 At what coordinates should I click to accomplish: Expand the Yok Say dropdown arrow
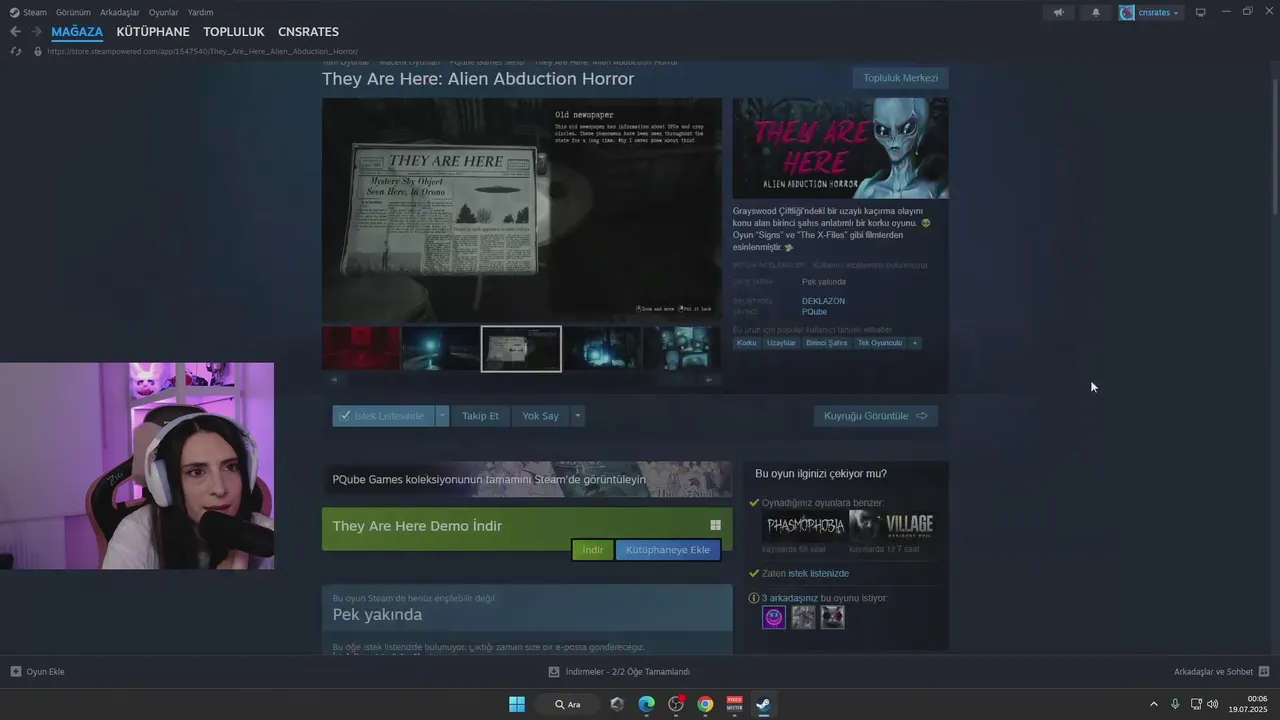pos(577,416)
